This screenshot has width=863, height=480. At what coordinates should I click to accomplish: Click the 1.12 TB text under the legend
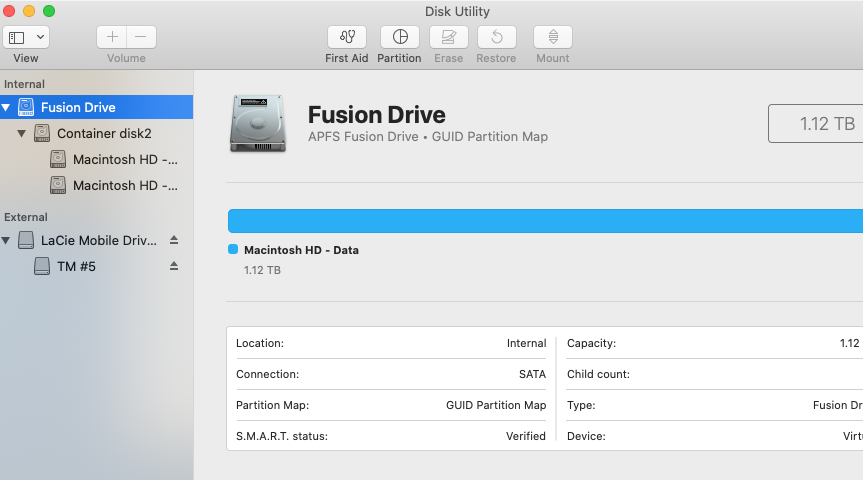(262, 270)
